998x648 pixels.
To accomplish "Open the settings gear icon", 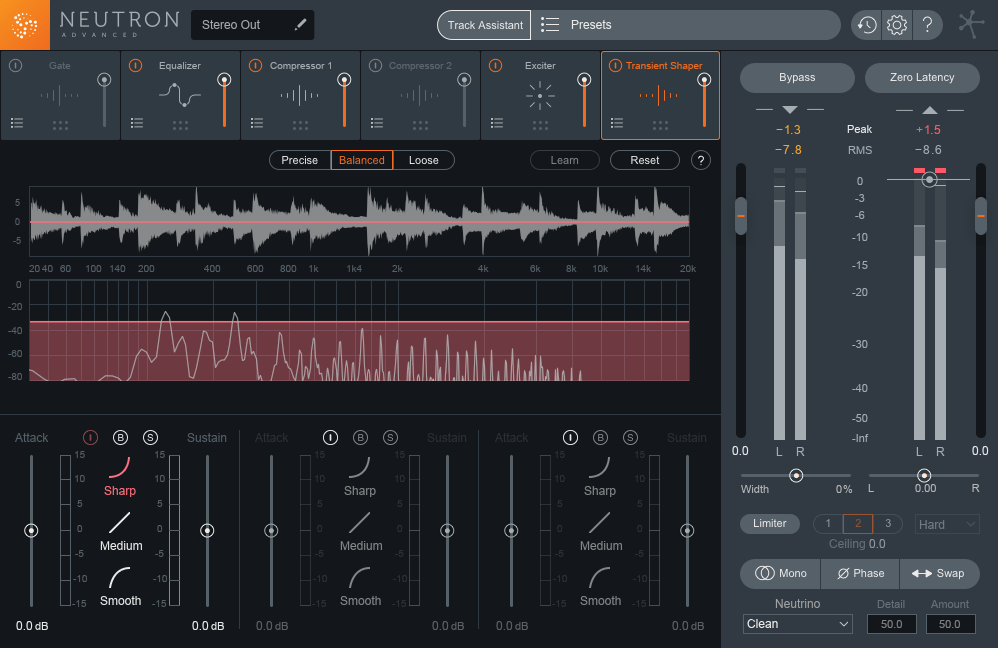I will click(x=897, y=25).
